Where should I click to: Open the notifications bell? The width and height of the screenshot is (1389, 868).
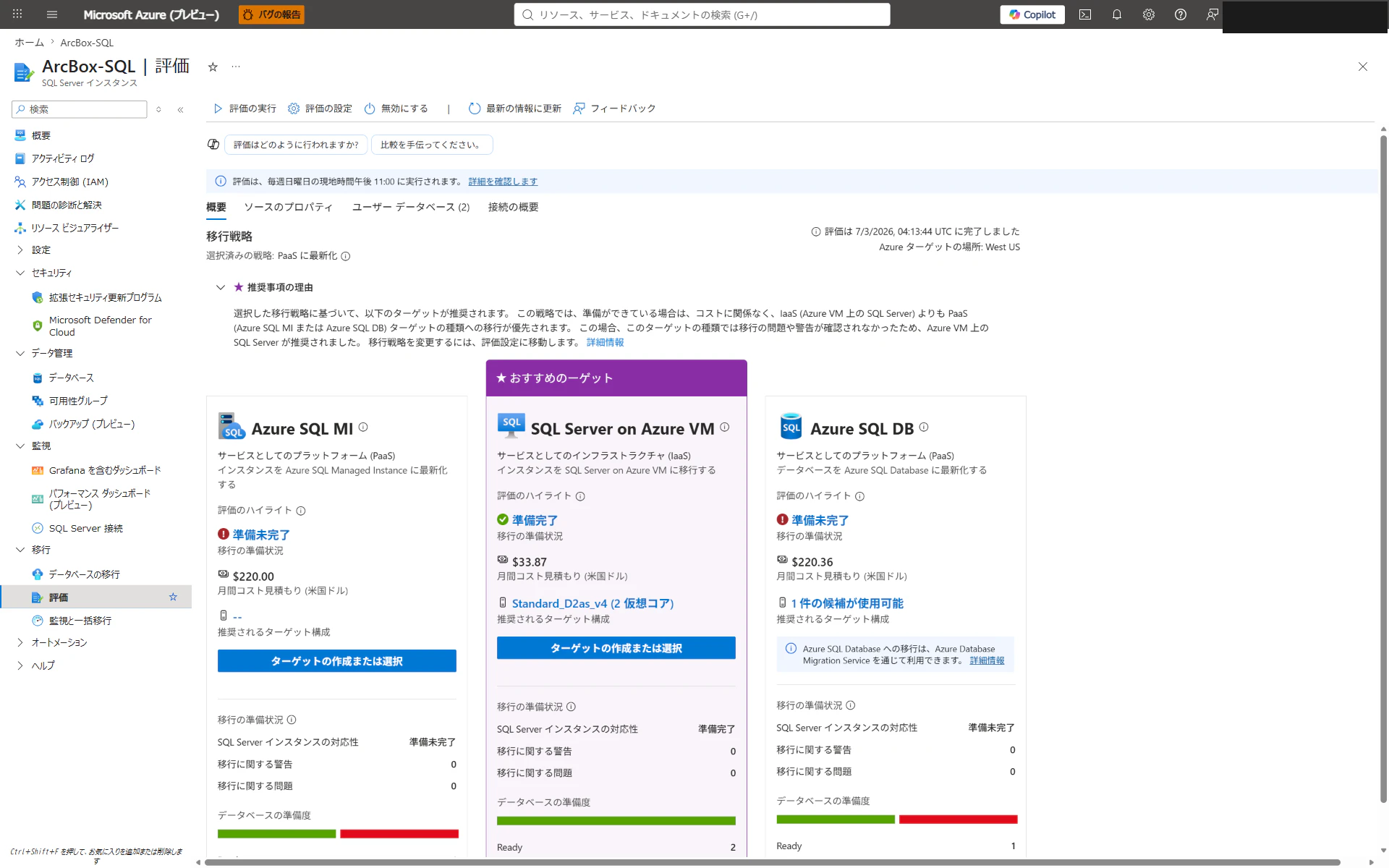click(x=1117, y=14)
